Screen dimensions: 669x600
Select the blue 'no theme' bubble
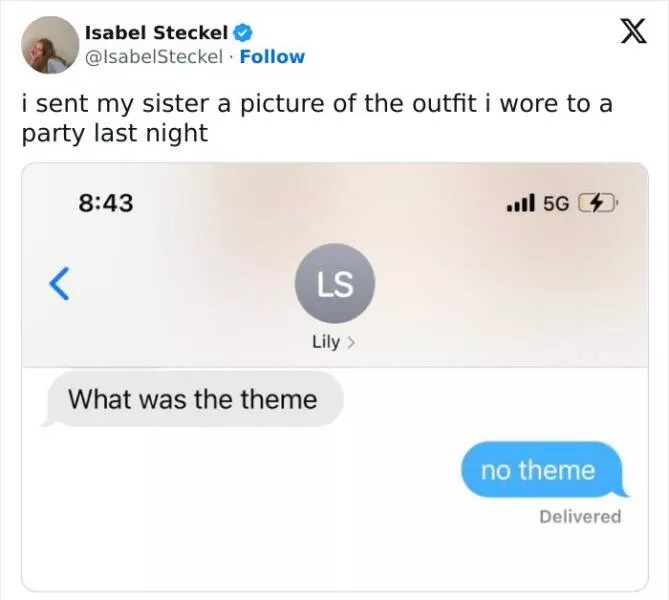pos(544,470)
